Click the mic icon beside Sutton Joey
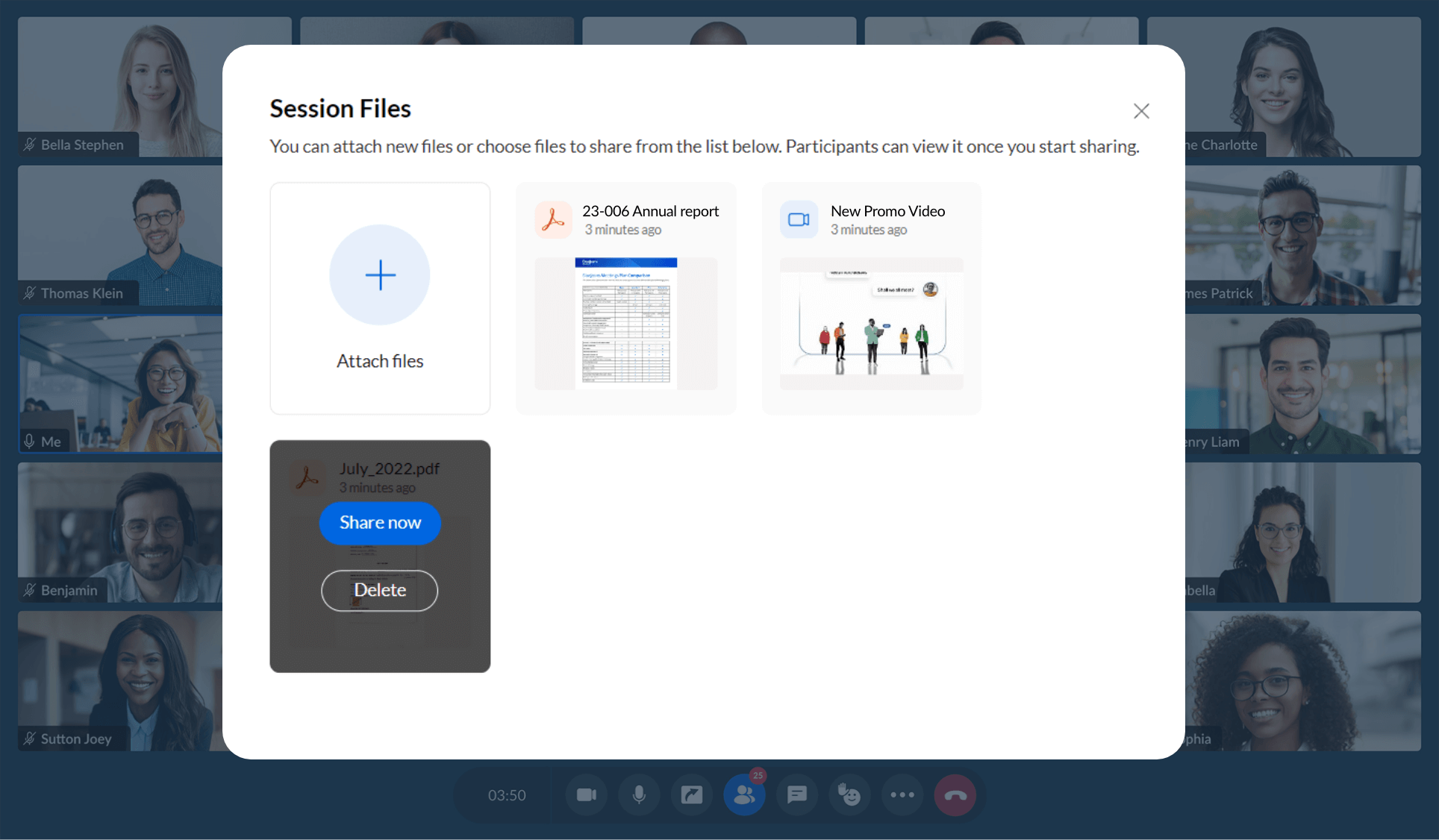This screenshot has width=1439, height=840. (28, 739)
